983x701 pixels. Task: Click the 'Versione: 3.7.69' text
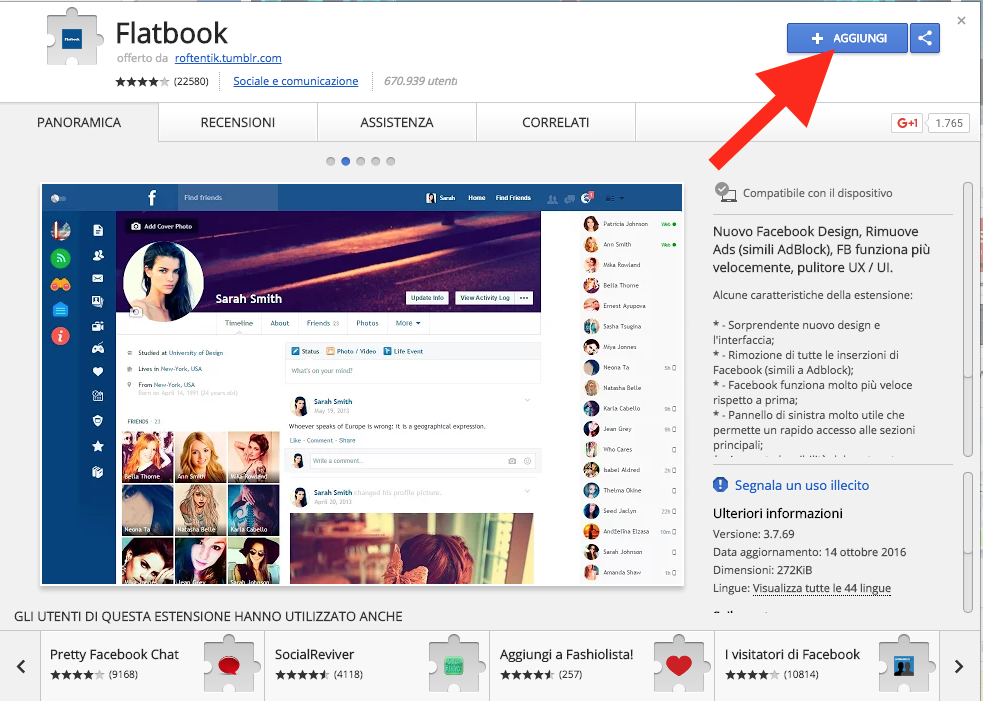(x=754, y=534)
